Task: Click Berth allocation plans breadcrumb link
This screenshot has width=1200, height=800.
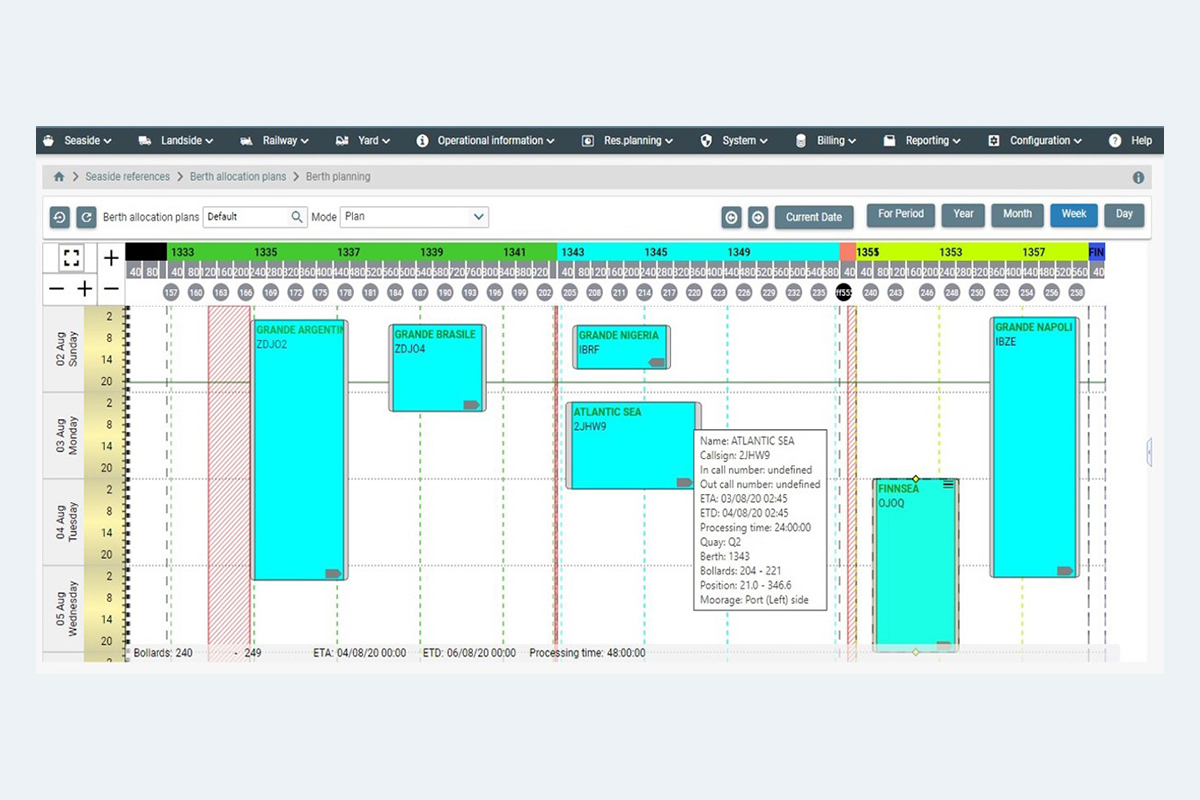Action: click(239, 177)
